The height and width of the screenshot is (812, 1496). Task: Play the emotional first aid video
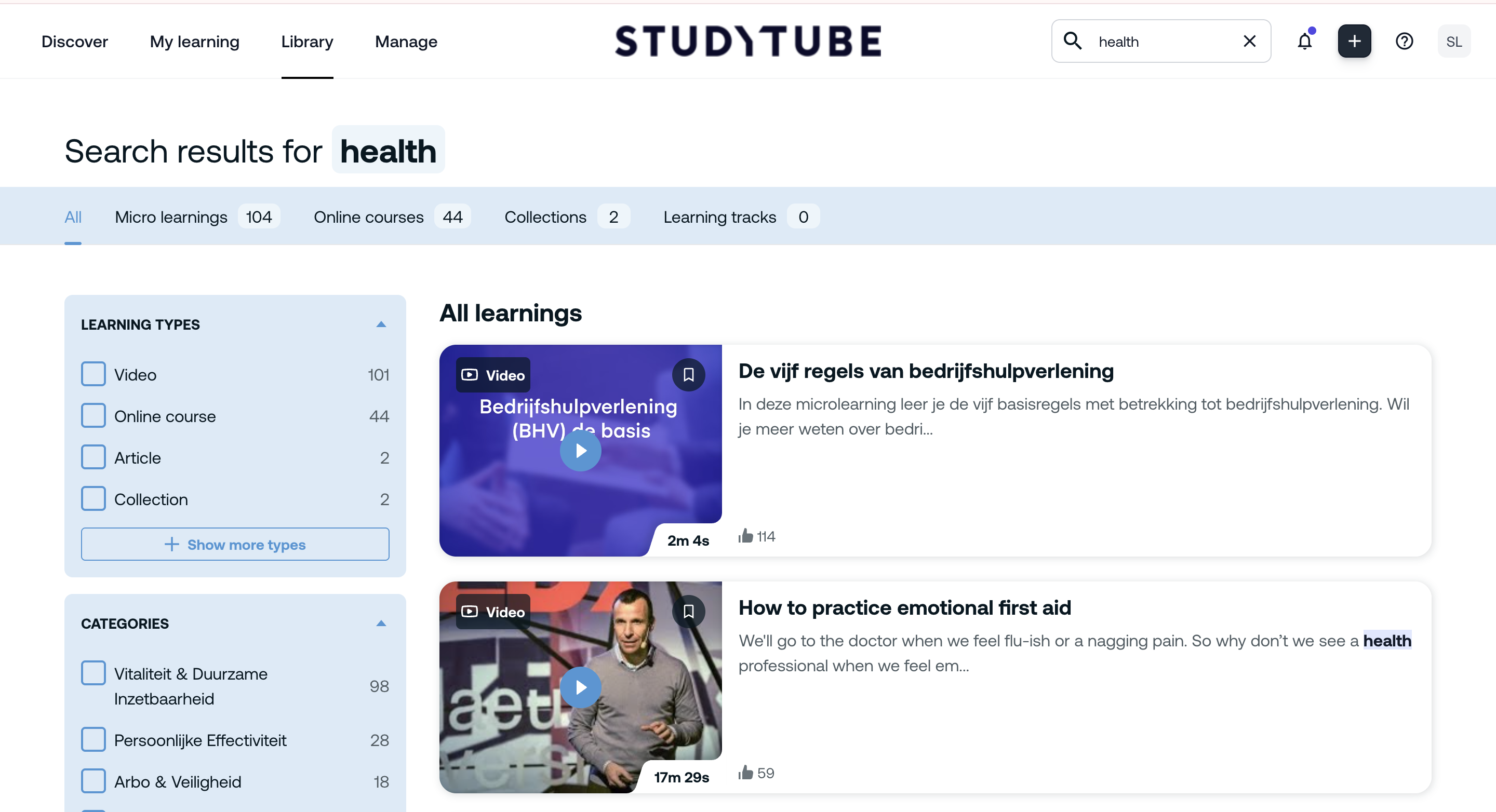[x=580, y=687]
